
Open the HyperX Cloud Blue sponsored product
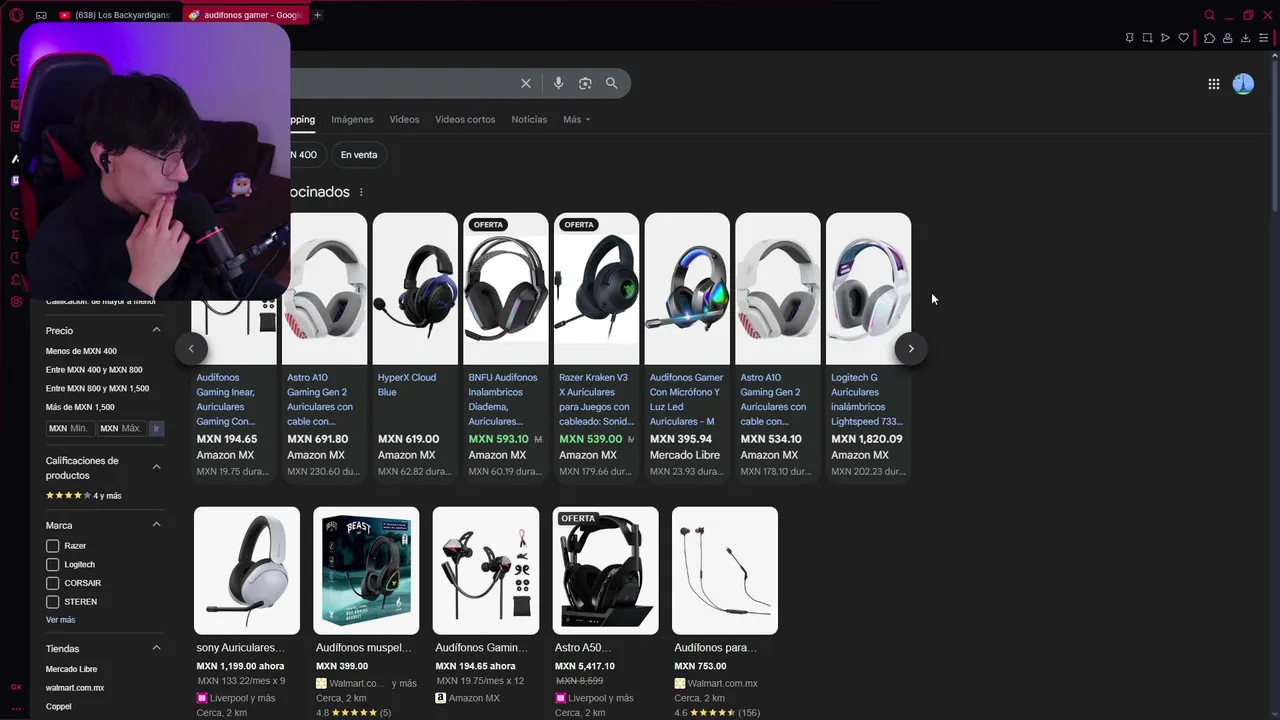click(x=415, y=348)
